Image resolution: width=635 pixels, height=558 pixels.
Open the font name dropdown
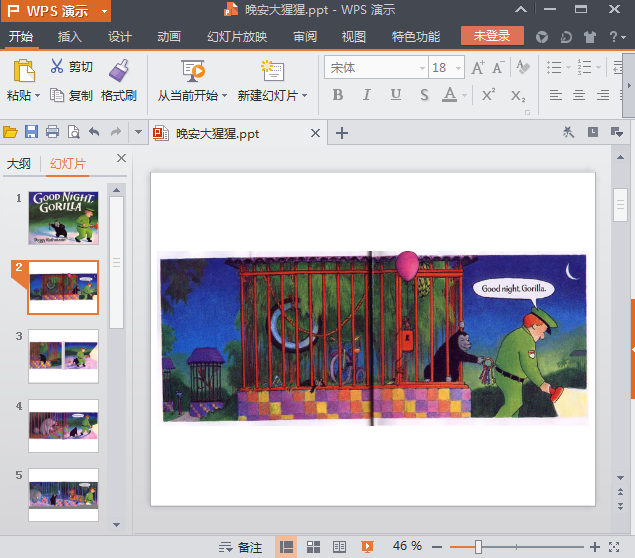(x=420, y=68)
